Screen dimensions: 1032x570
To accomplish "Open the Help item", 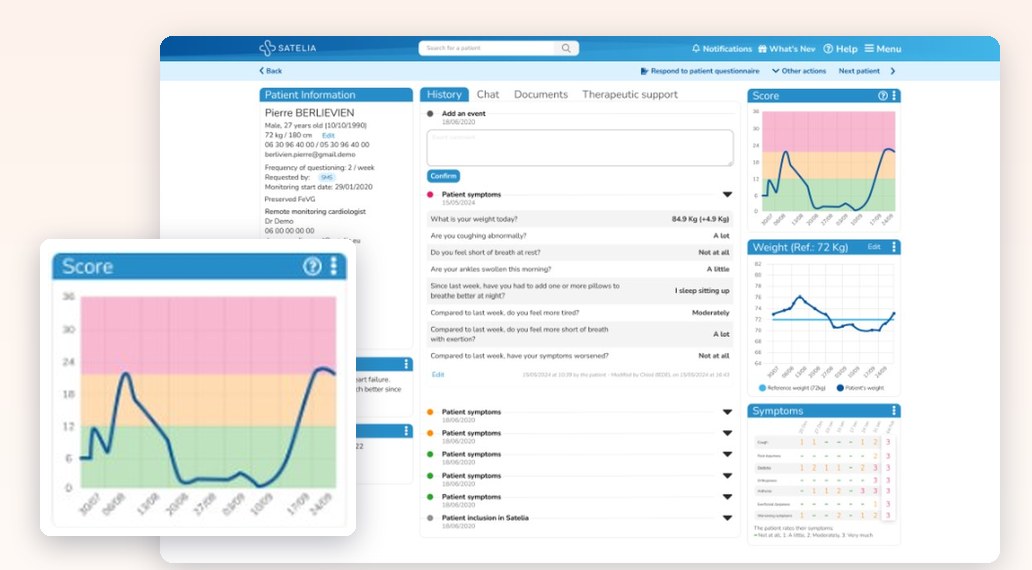I will pyautogui.click(x=840, y=49).
